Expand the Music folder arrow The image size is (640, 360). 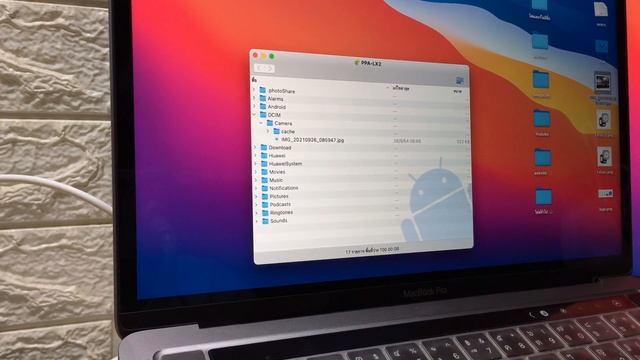(x=256, y=180)
